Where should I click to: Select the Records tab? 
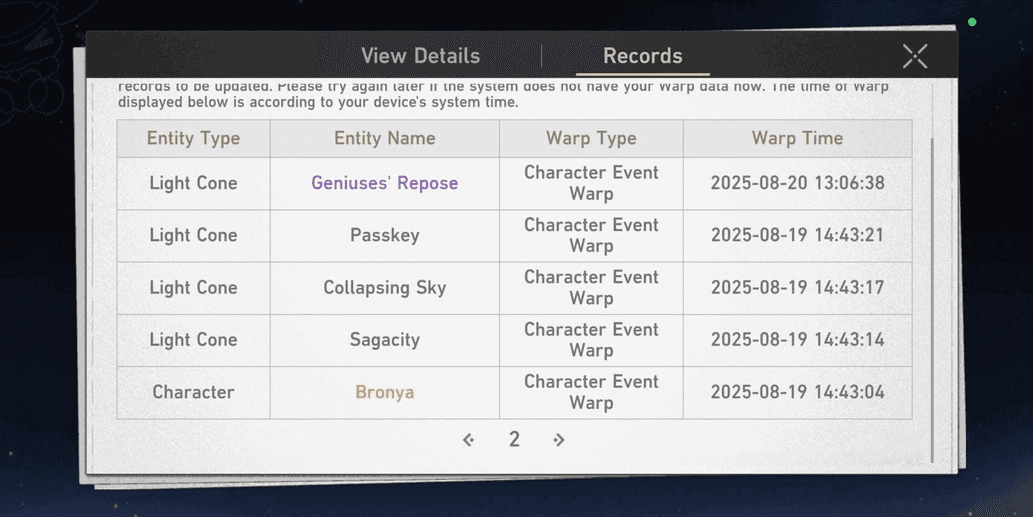642,56
